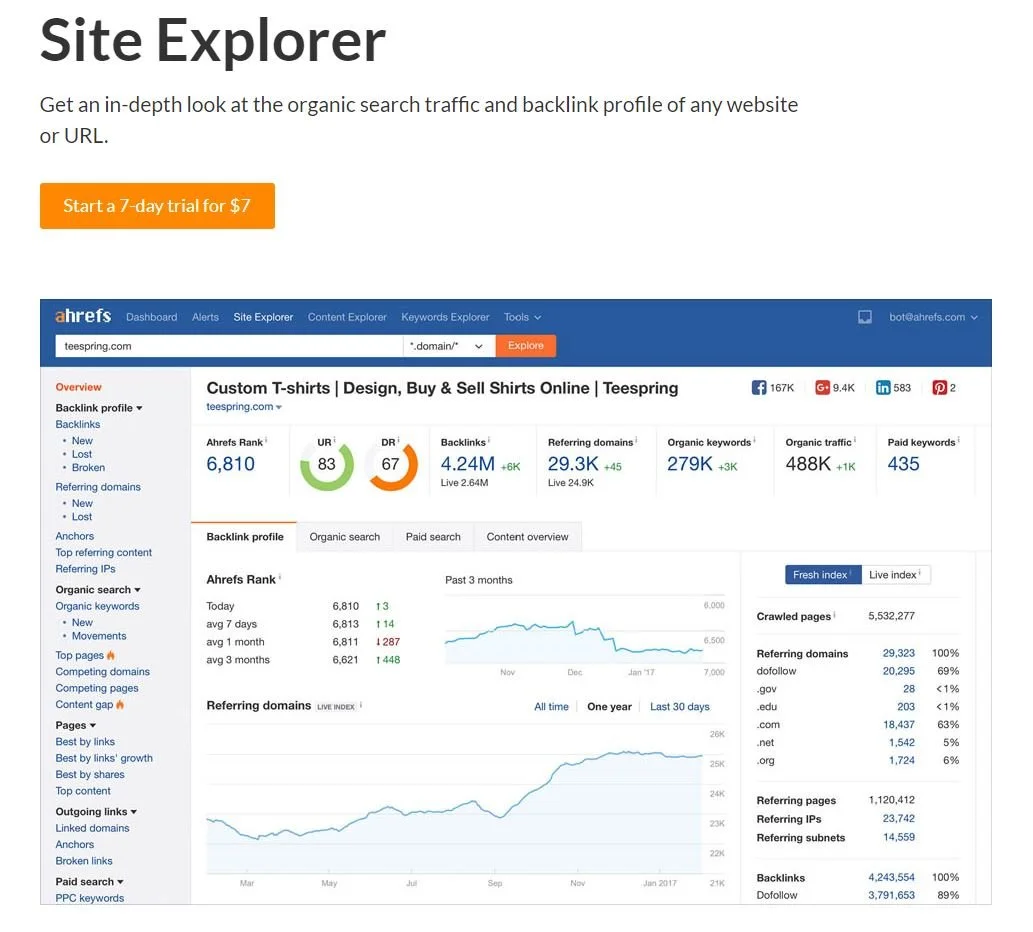
Task: Click the ahrefs logo
Action: (83, 316)
